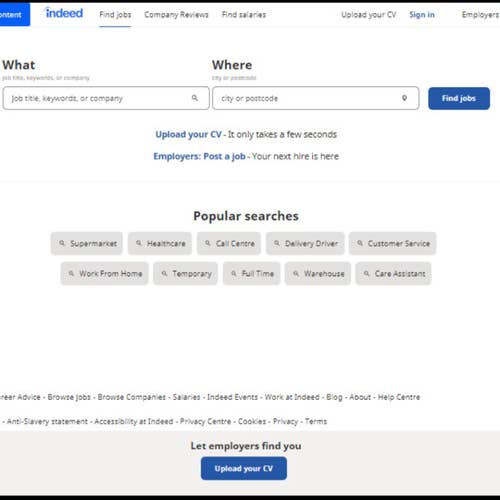Click the search icon on the Work From Home chip
Screen dimensions: 500x500
tap(71, 273)
